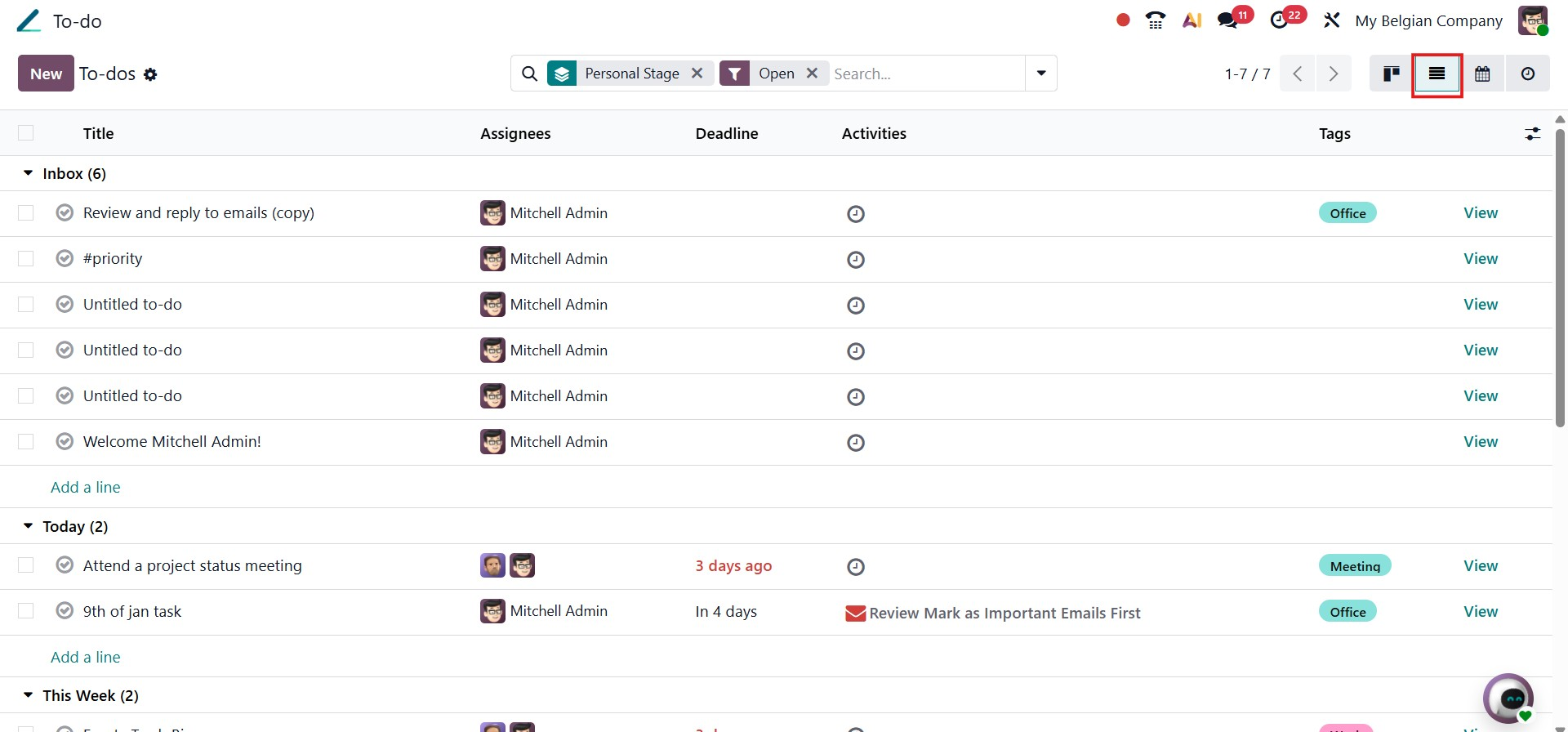The image size is (1568, 732).
Task: Tick checkbox for 'Review and reply to emails (copy)'
Action: click(x=26, y=213)
